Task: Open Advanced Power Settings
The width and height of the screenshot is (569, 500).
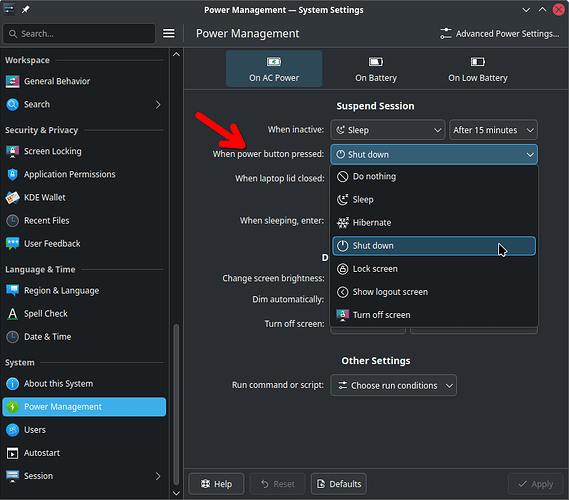Action: coord(499,34)
